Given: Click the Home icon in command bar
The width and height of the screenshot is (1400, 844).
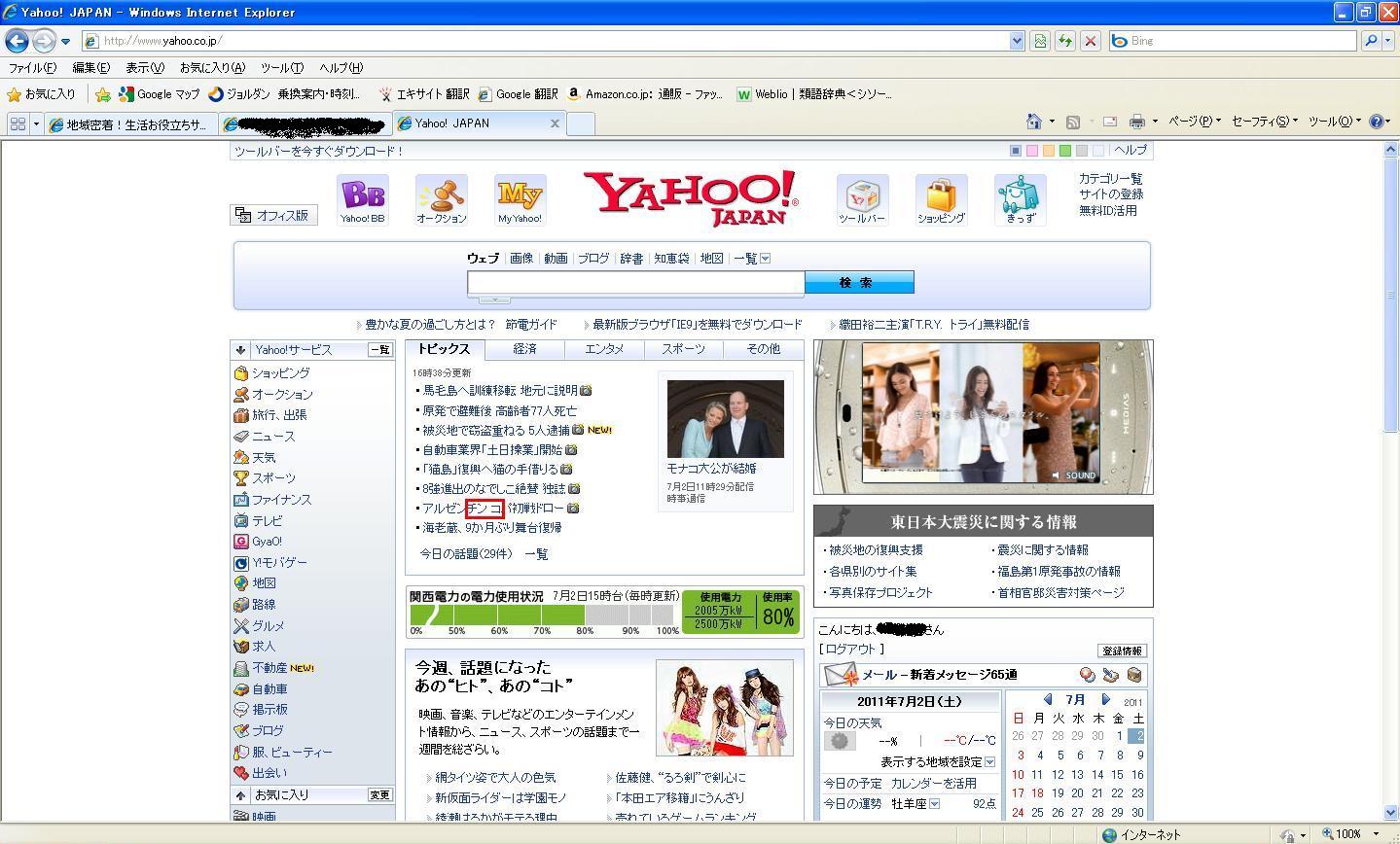Looking at the screenshot, I should coord(1034,122).
